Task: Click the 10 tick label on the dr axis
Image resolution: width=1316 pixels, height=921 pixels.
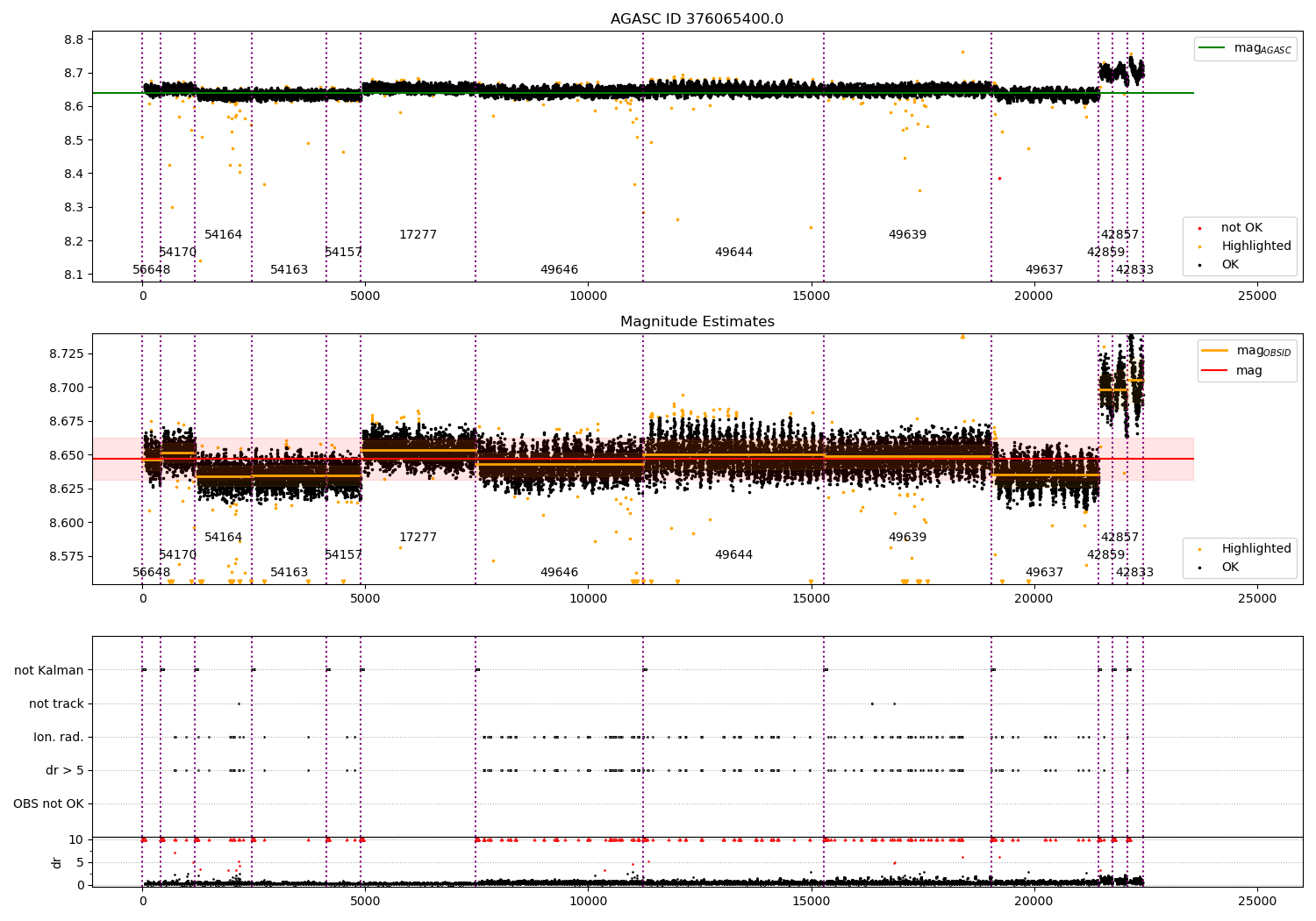Action: [x=76, y=839]
